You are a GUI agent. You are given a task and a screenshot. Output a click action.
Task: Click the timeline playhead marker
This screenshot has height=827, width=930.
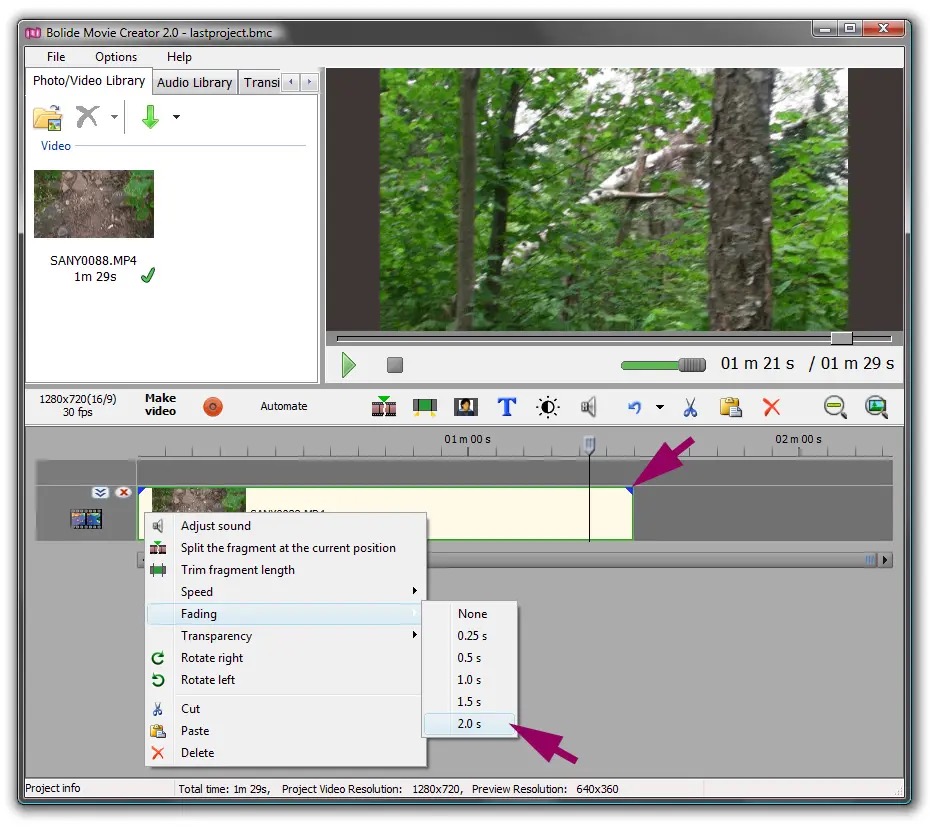[589, 444]
